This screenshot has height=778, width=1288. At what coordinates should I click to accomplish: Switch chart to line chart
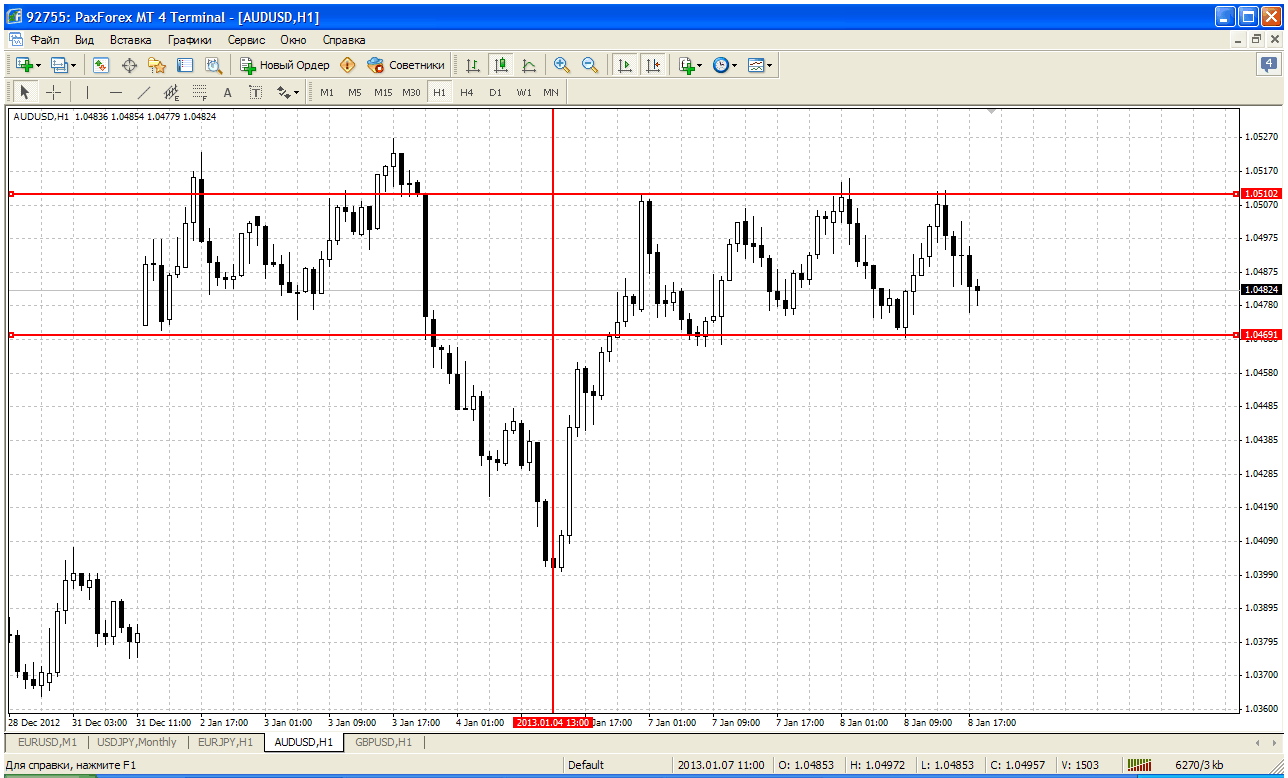[529, 65]
